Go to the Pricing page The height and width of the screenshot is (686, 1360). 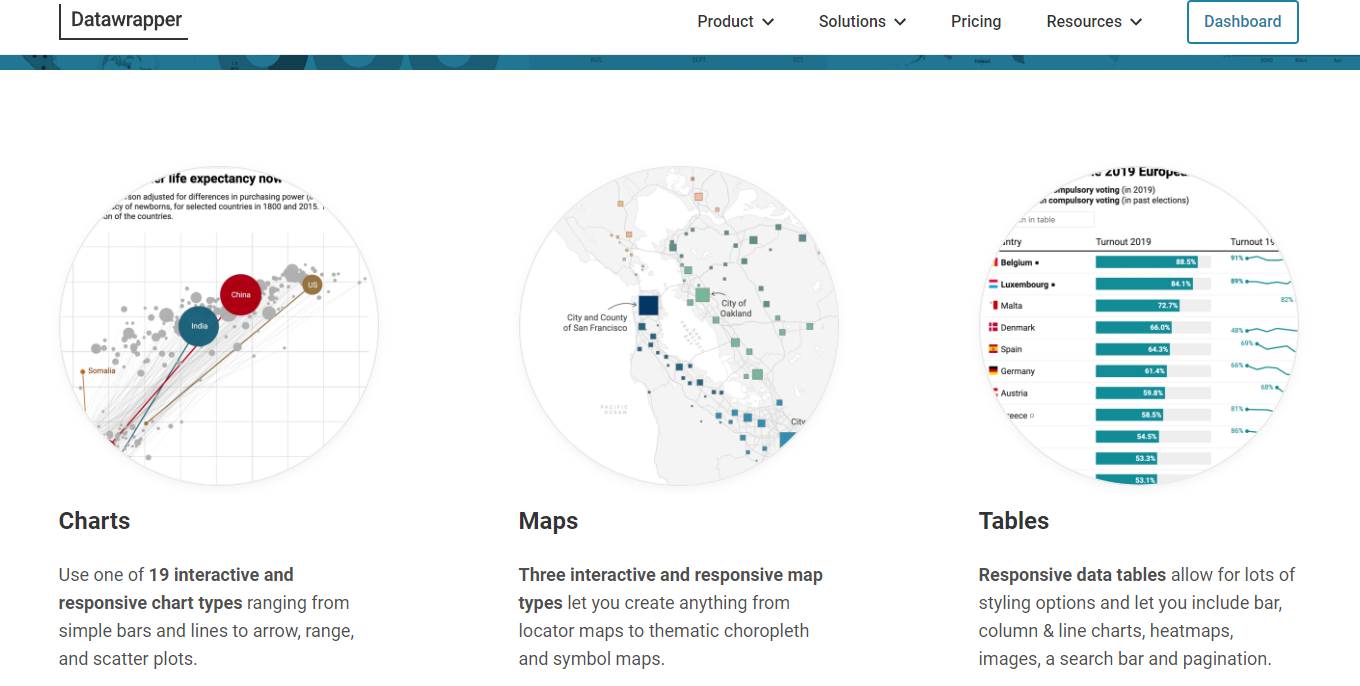(x=975, y=22)
